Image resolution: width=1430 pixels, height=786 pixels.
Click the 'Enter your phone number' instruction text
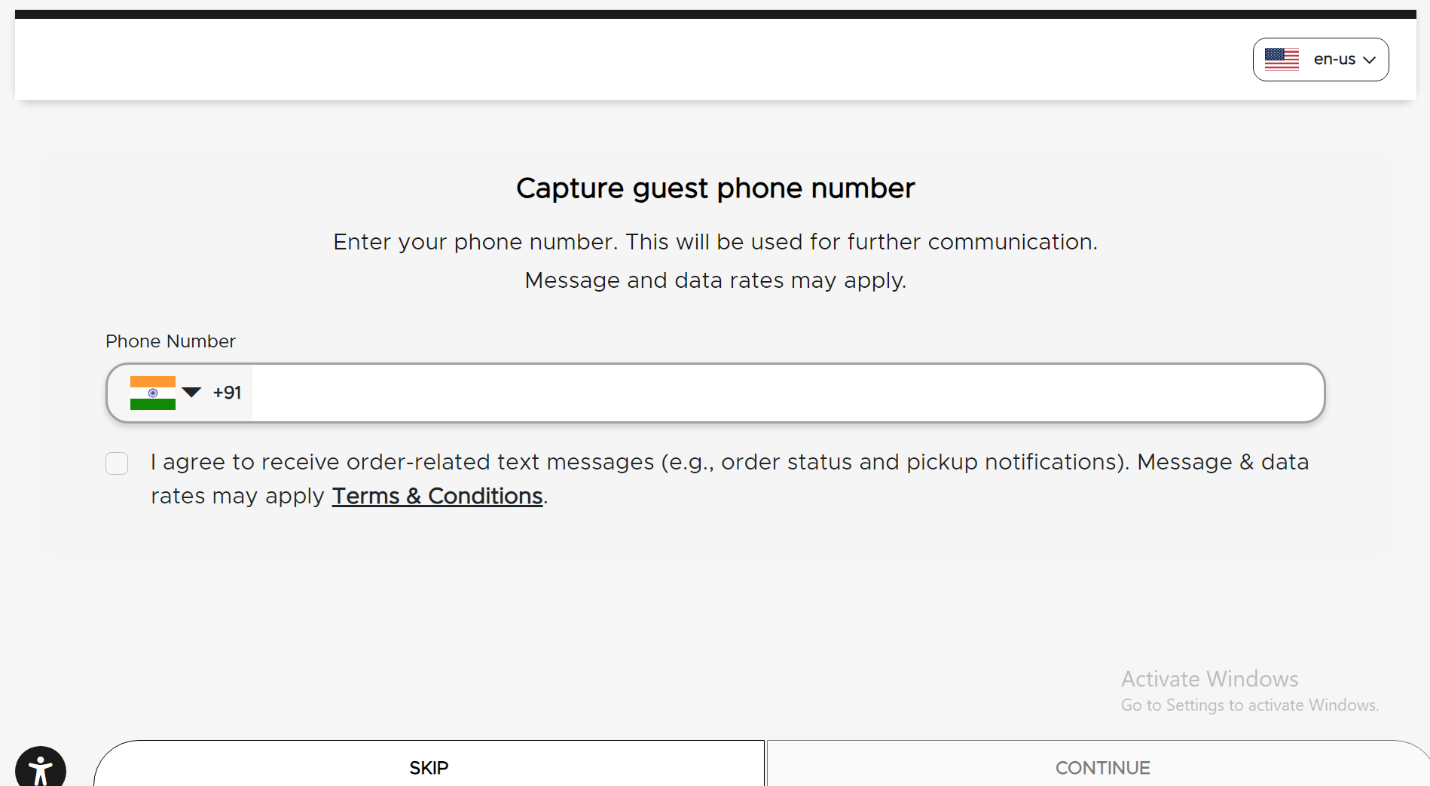pos(715,242)
